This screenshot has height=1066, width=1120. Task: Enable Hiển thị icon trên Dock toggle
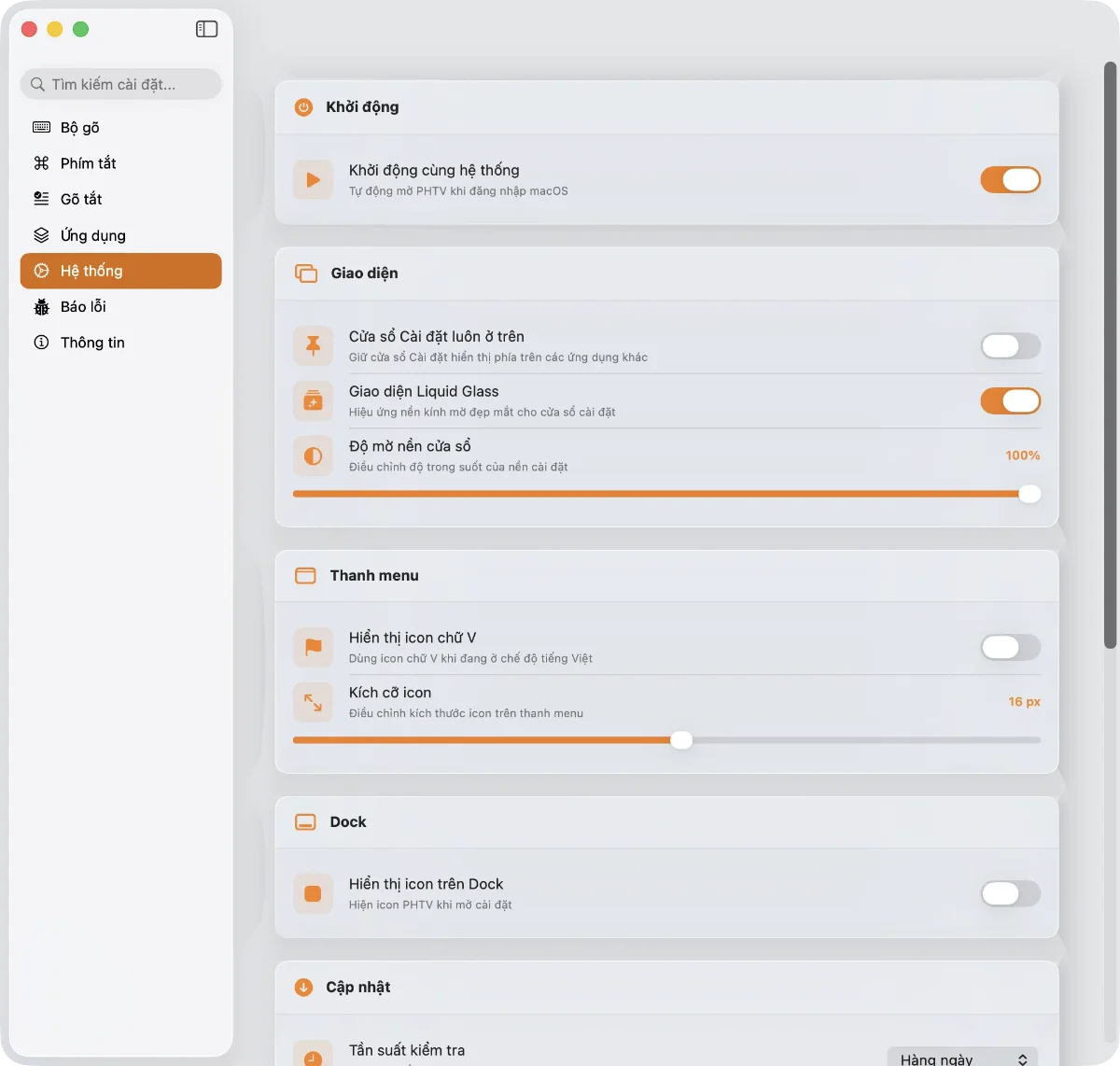click(1010, 893)
